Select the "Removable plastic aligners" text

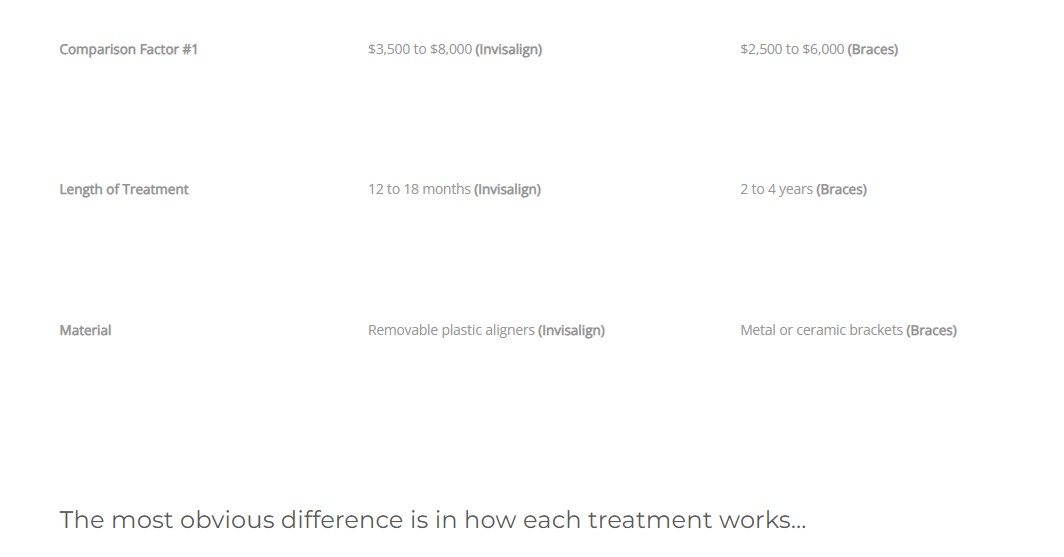pos(451,330)
